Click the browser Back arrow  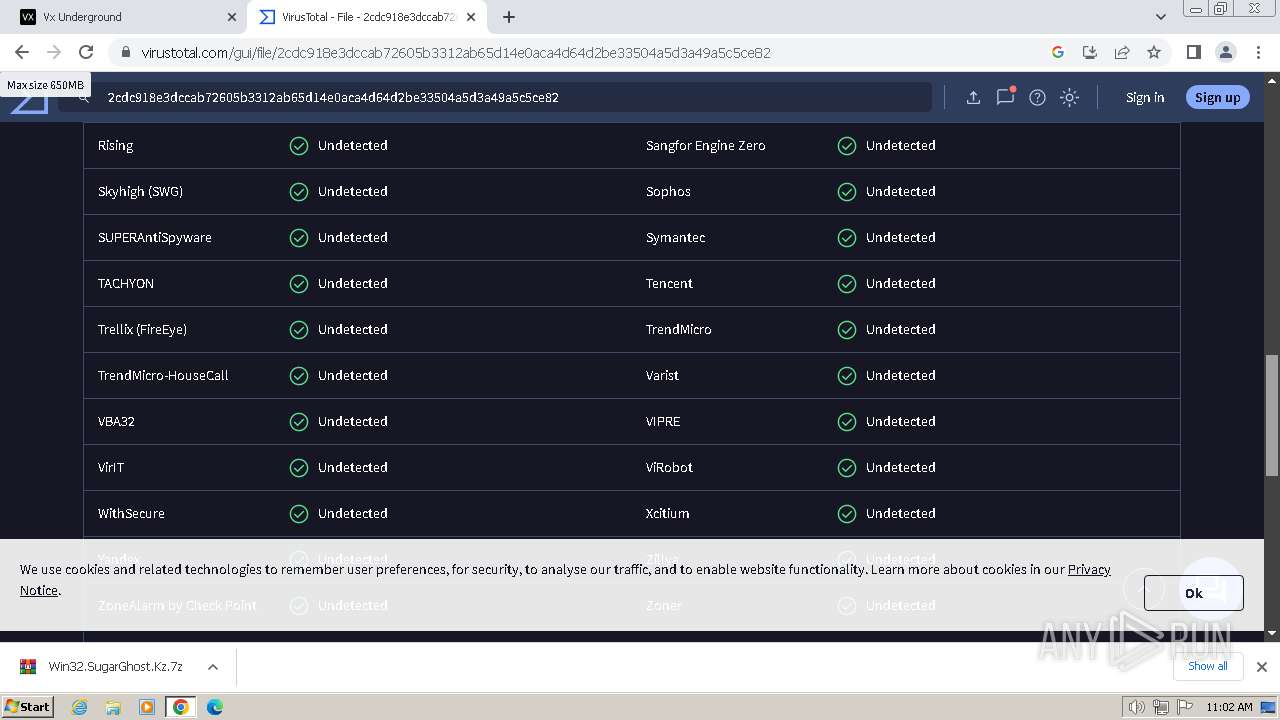pyautogui.click(x=22, y=52)
